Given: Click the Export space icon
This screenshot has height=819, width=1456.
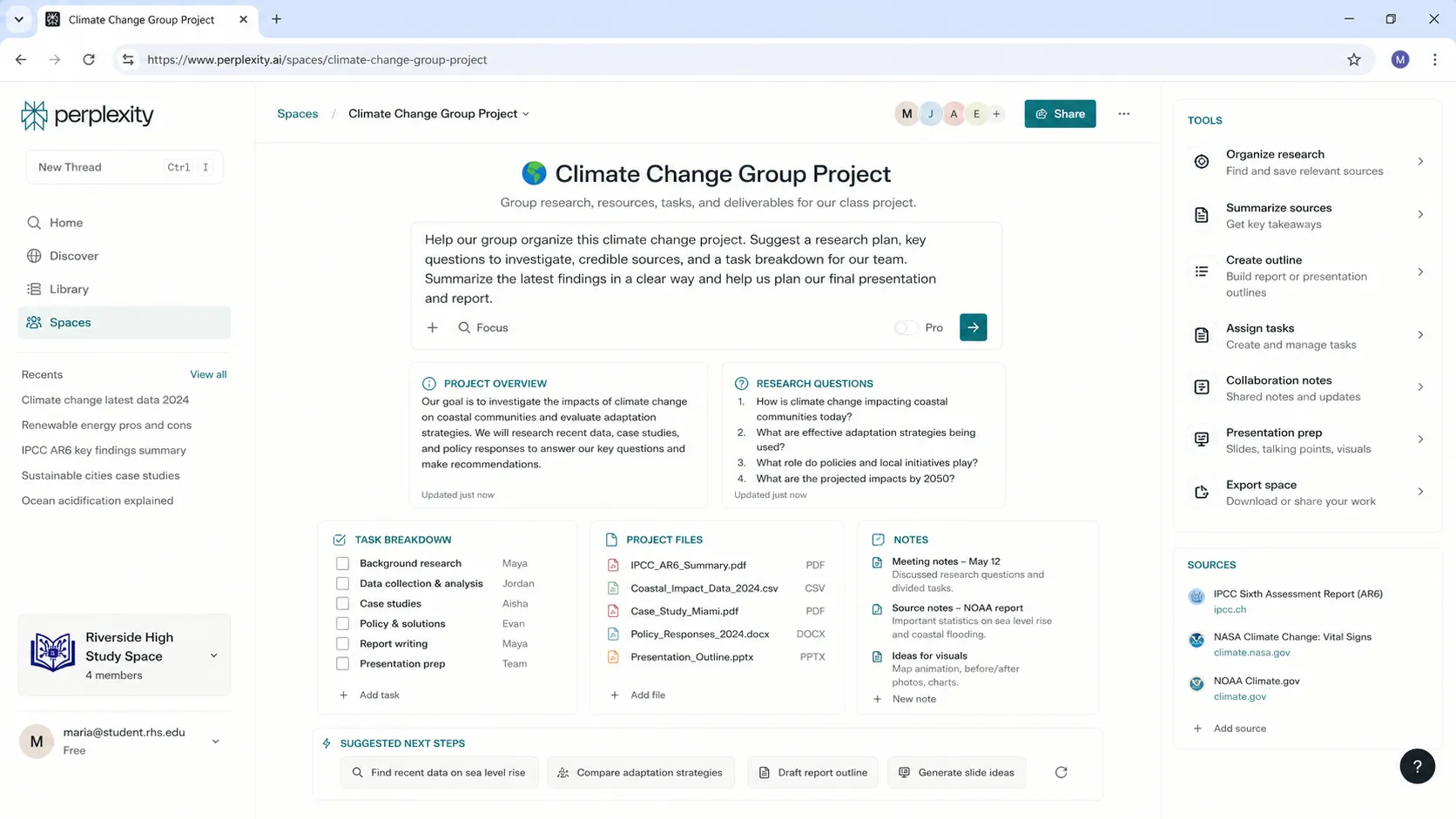Looking at the screenshot, I should (1202, 493).
